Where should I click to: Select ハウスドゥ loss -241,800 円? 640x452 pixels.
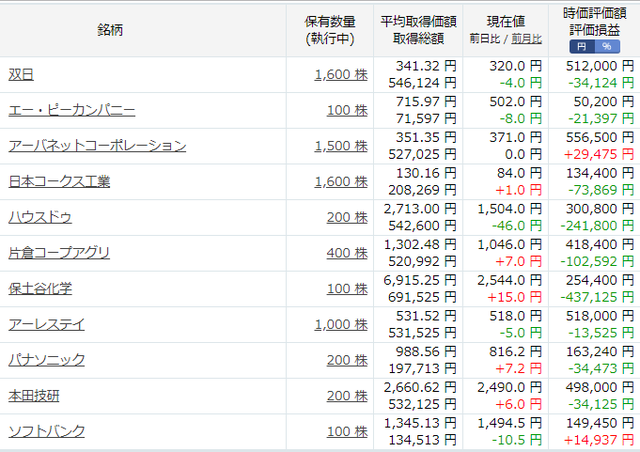pos(597,225)
